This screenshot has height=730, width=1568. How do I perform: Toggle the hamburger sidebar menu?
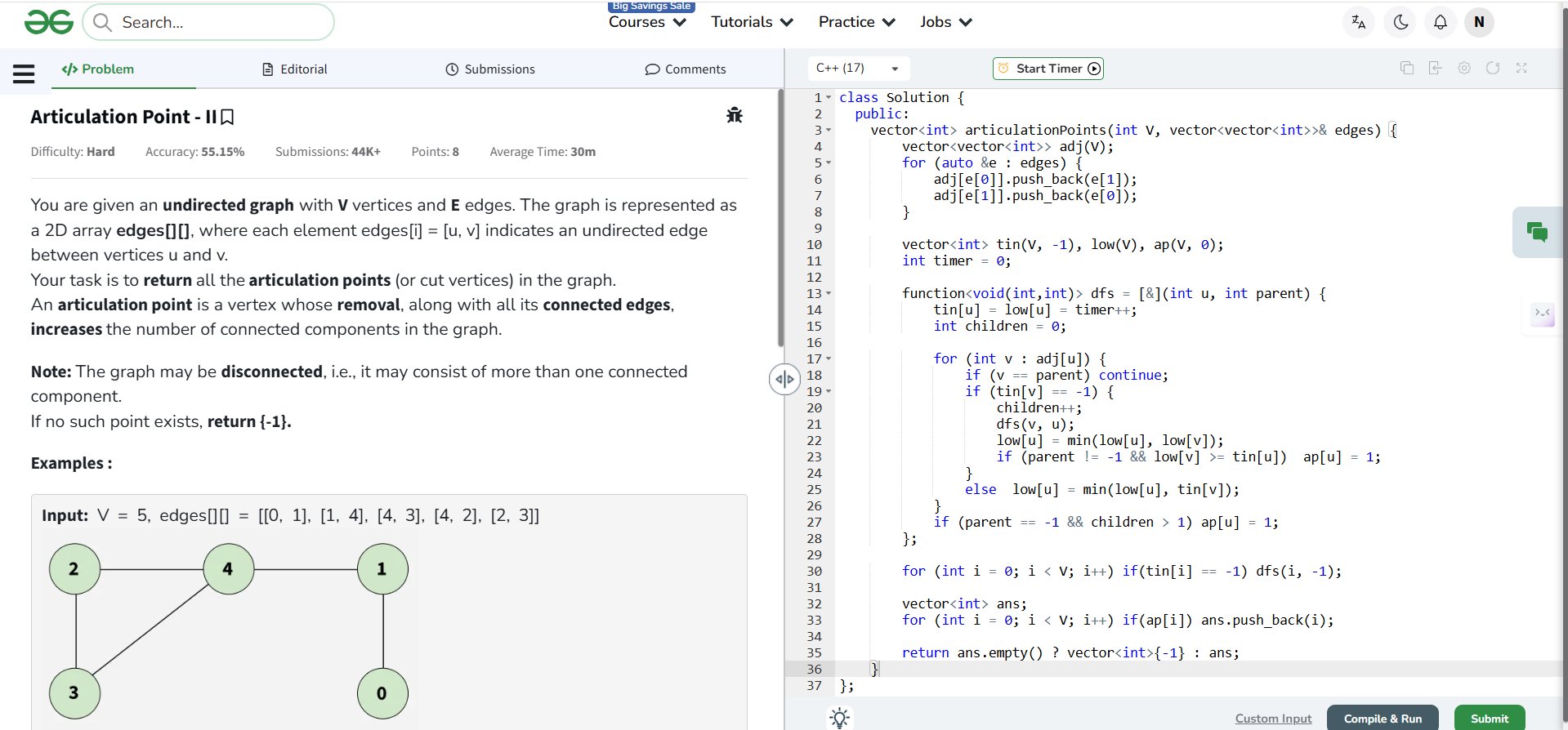(24, 74)
